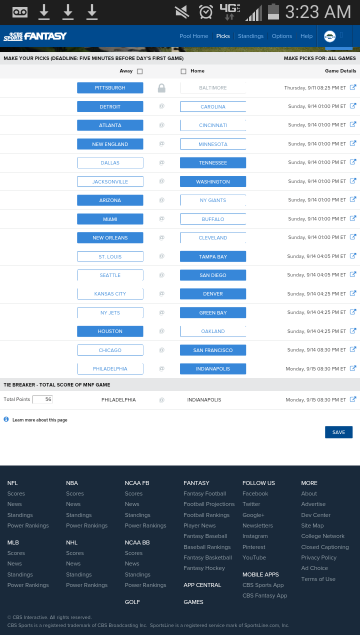Click Learn more about this page
Viewport: 360px width, 640px height.
(40, 420)
